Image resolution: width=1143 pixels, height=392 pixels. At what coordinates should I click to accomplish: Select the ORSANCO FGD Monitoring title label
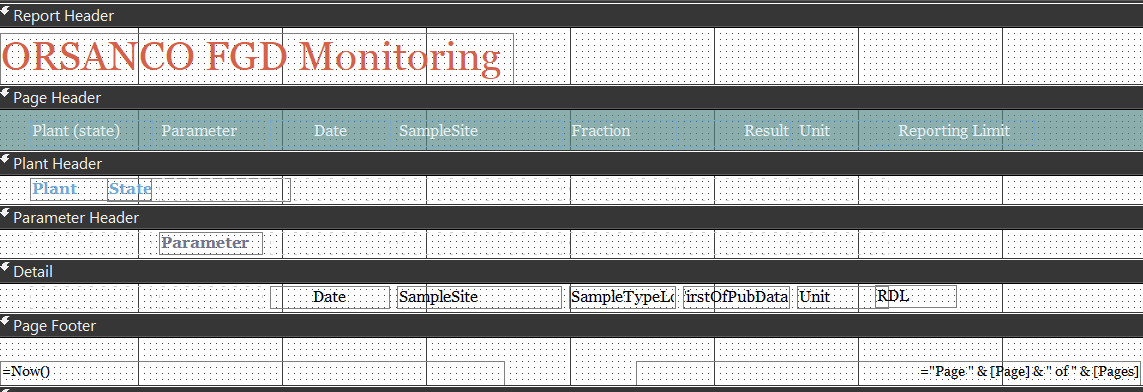click(x=257, y=58)
